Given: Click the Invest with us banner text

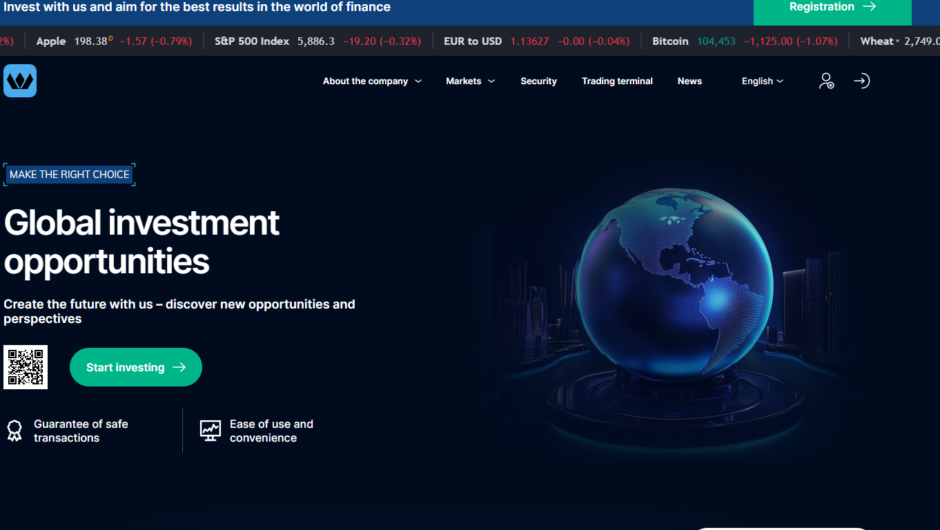Looking at the screenshot, I should (197, 7).
